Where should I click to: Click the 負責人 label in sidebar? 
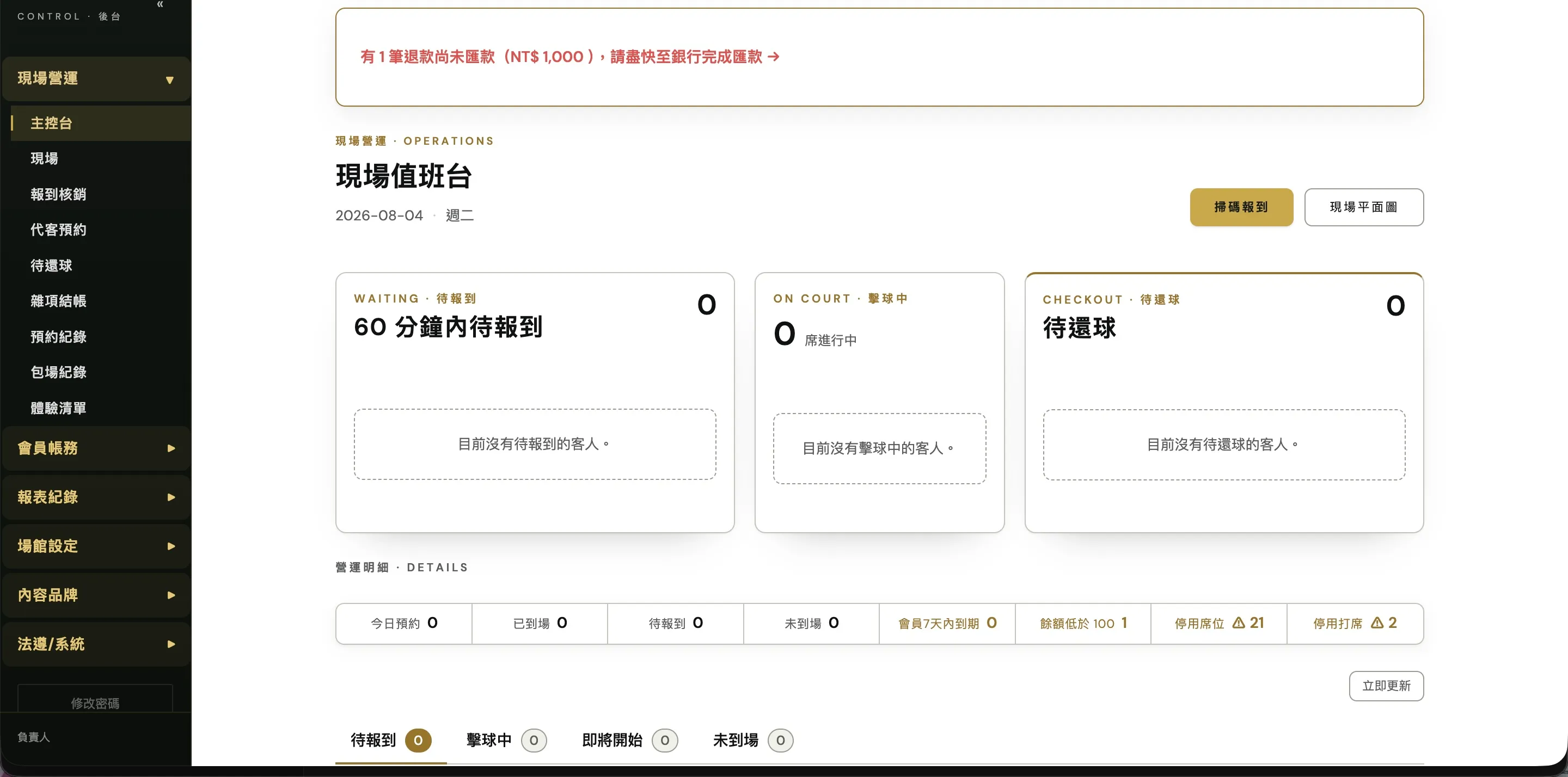(33, 737)
